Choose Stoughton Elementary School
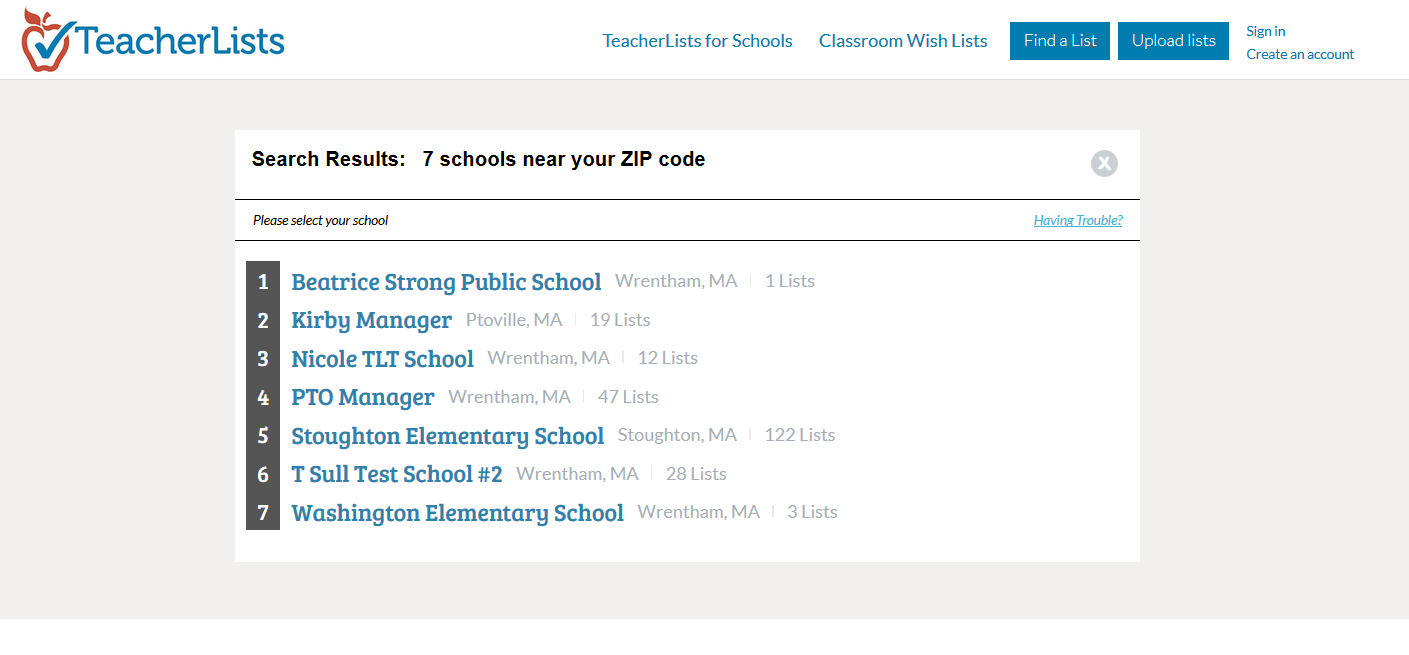Image resolution: width=1409 pixels, height=655 pixels. [x=448, y=436]
